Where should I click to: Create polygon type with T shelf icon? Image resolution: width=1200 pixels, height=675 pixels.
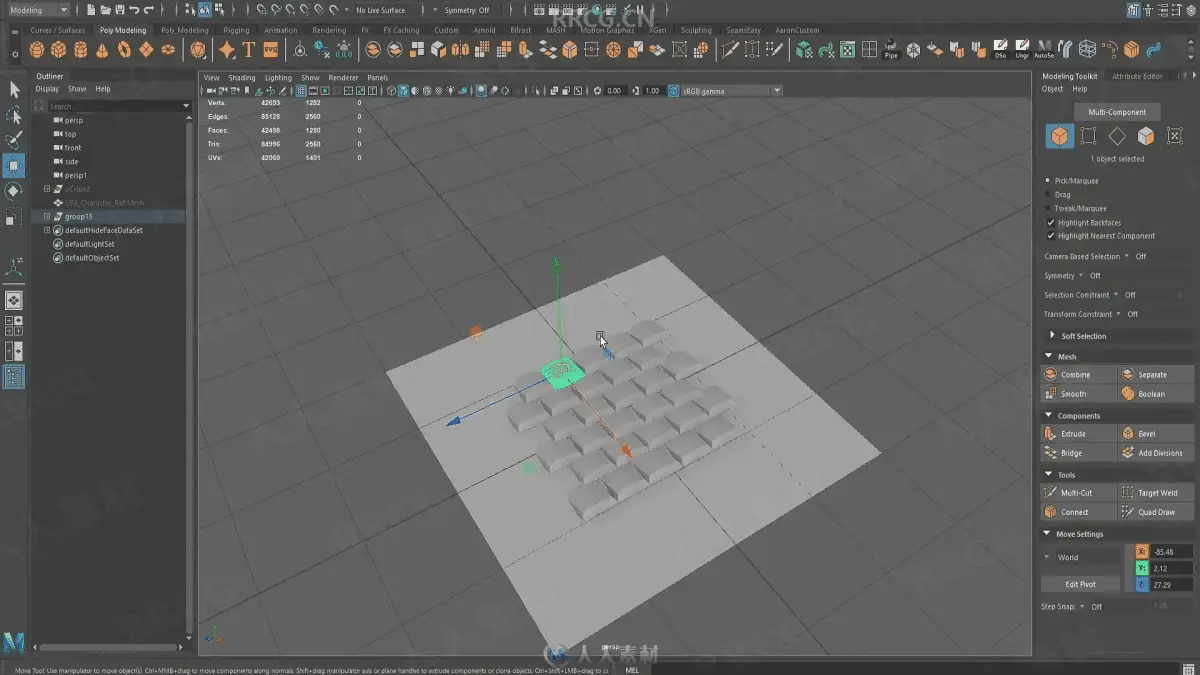(x=248, y=50)
